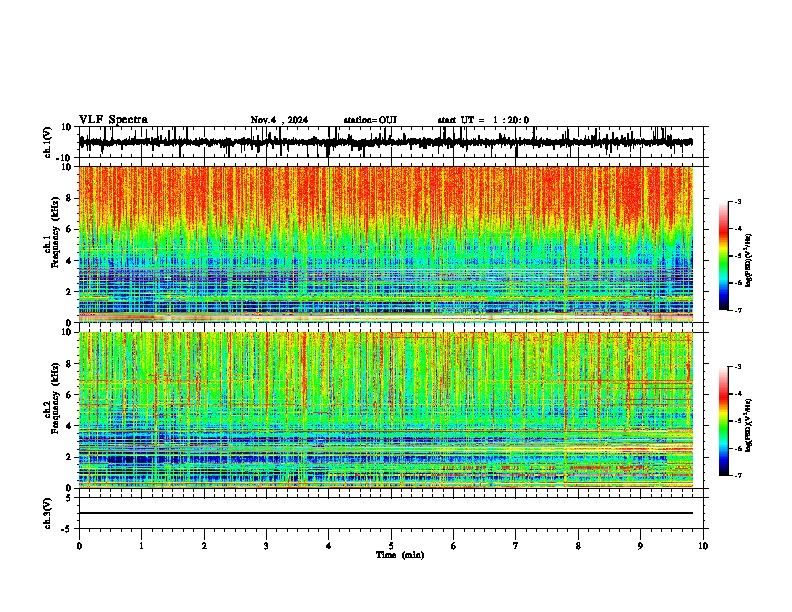The width and height of the screenshot is (792, 612).
Task: Click the flat ch.3 voltage line
Action: tap(386, 513)
